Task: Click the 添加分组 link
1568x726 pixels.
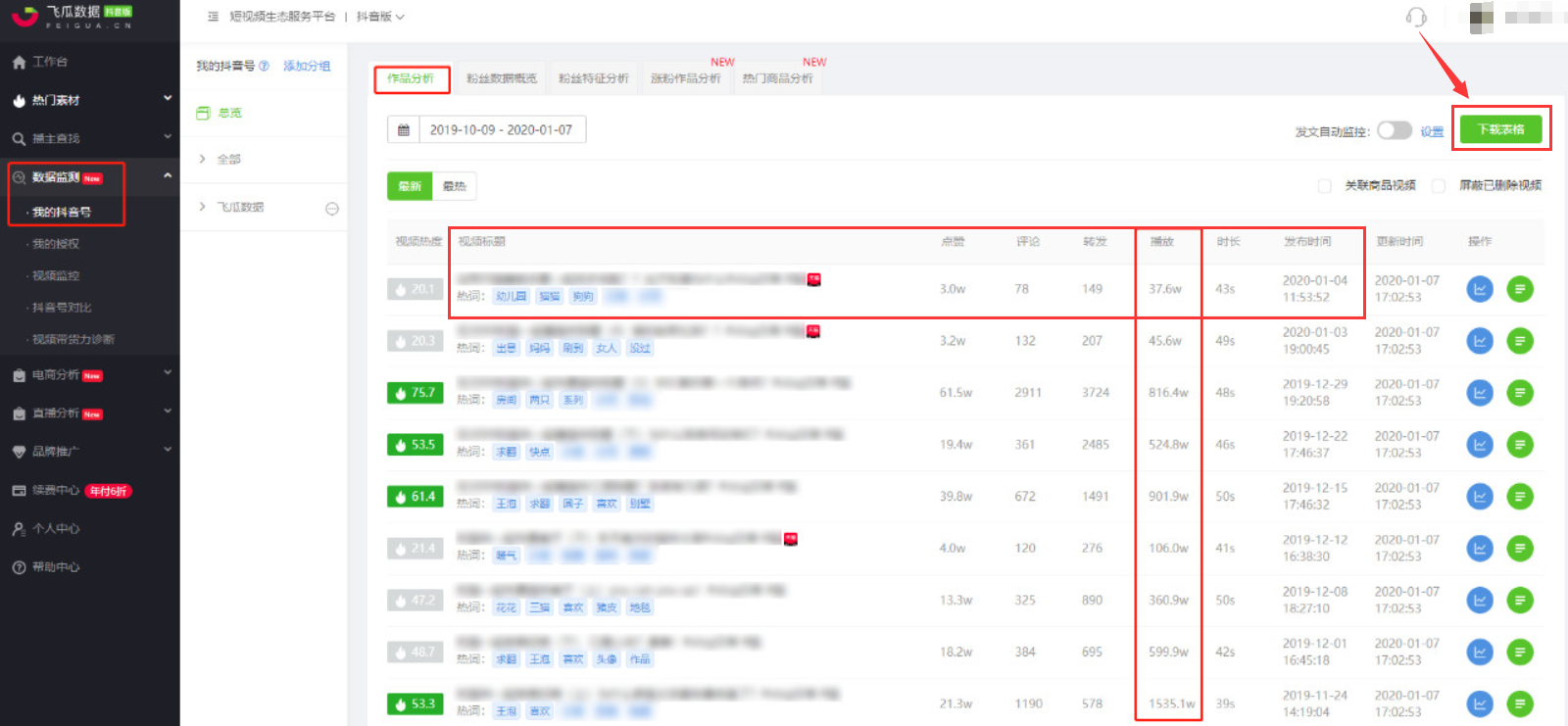Action: [x=307, y=66]
